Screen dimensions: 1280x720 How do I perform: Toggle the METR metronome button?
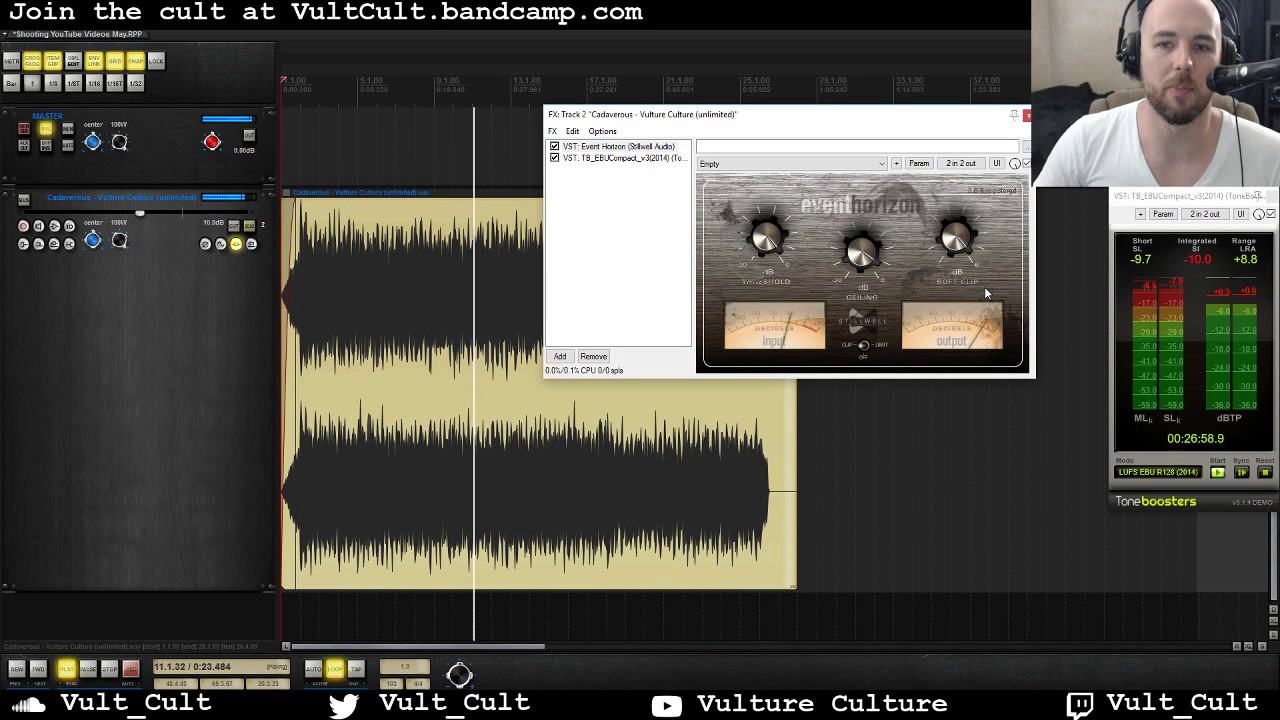tap(11, 62)
